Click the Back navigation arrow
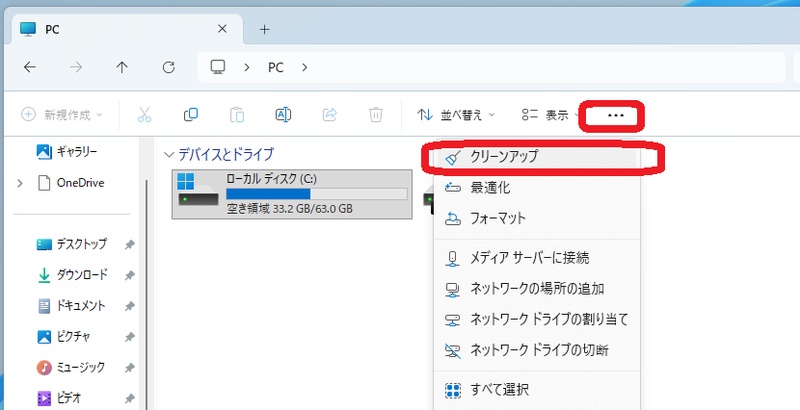 30,67
